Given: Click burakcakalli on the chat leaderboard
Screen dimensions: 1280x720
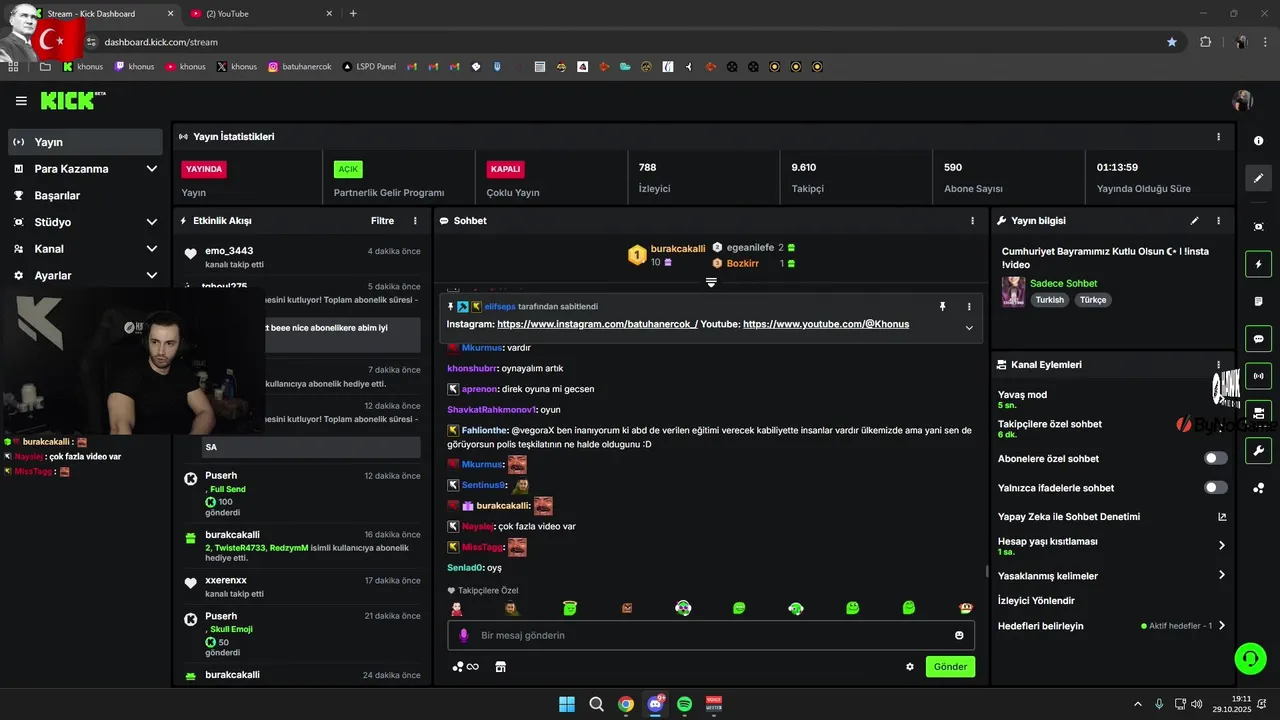Looking at the screenshot, I should tap(678, 248).
